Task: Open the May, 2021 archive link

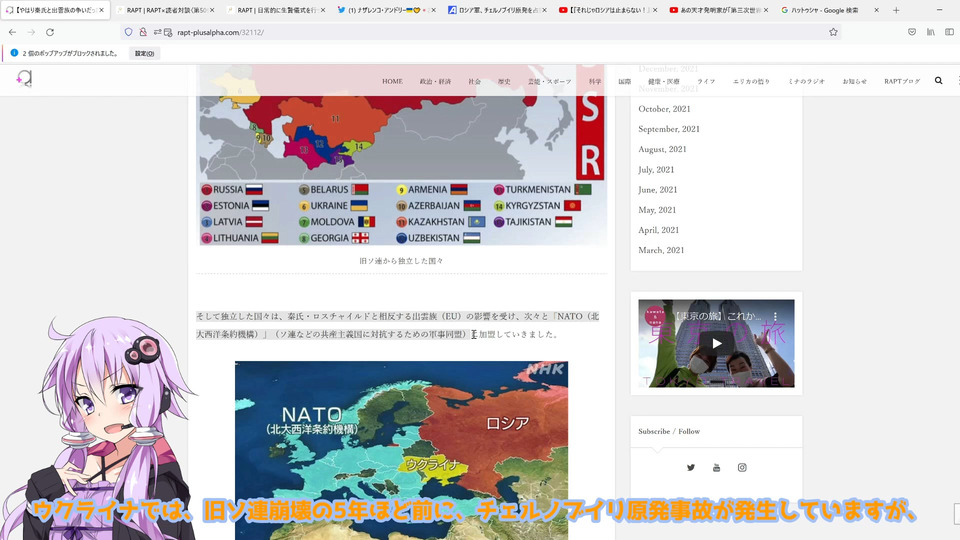Action: tap(657, 209)
